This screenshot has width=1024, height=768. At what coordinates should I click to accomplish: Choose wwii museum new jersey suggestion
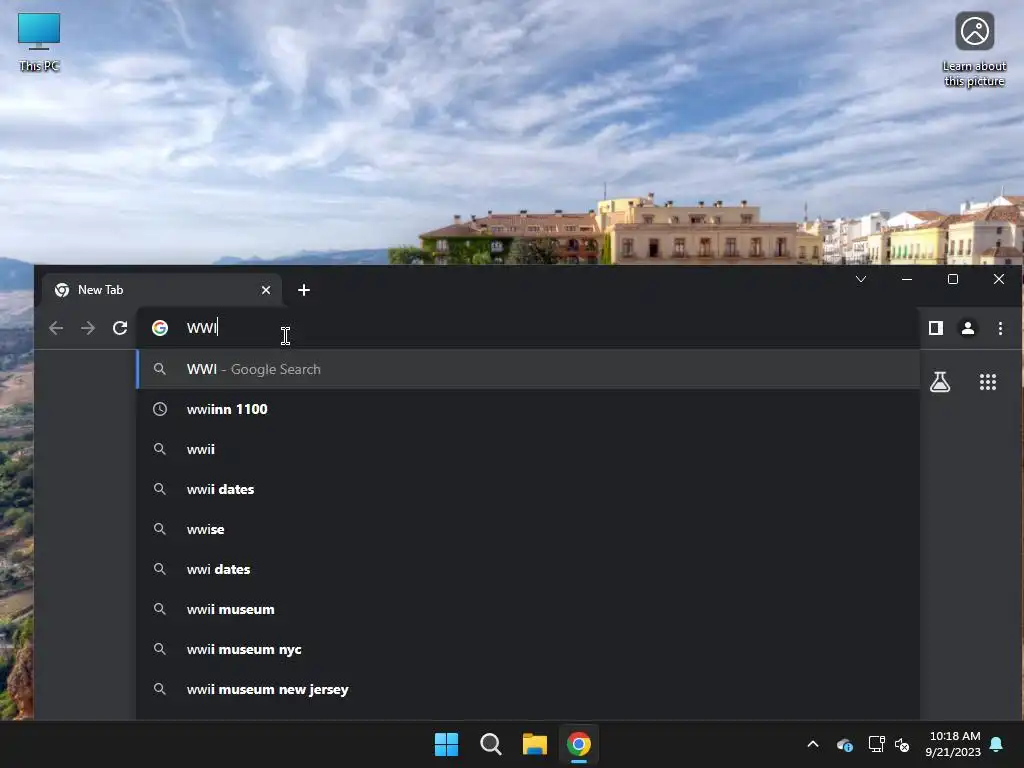[x=528, y=689]
